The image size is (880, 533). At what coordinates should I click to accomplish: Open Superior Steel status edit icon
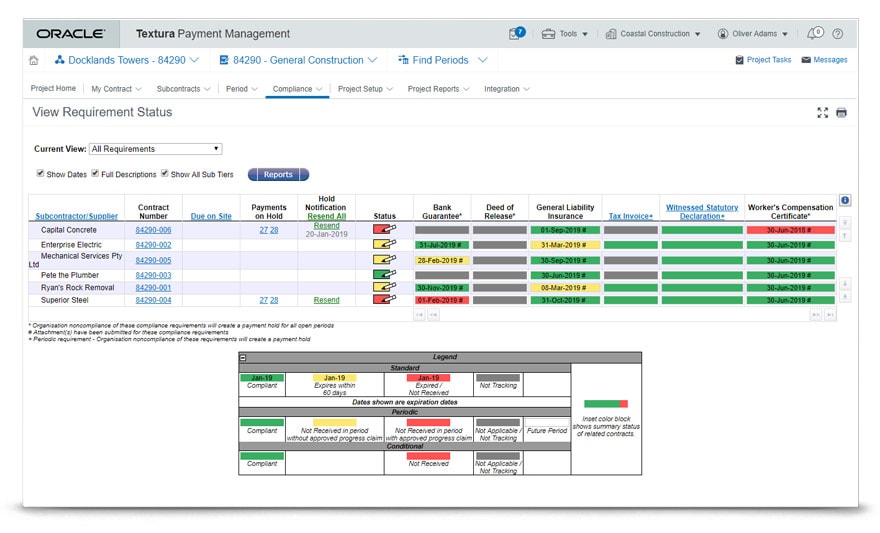(x=384, y=299)
